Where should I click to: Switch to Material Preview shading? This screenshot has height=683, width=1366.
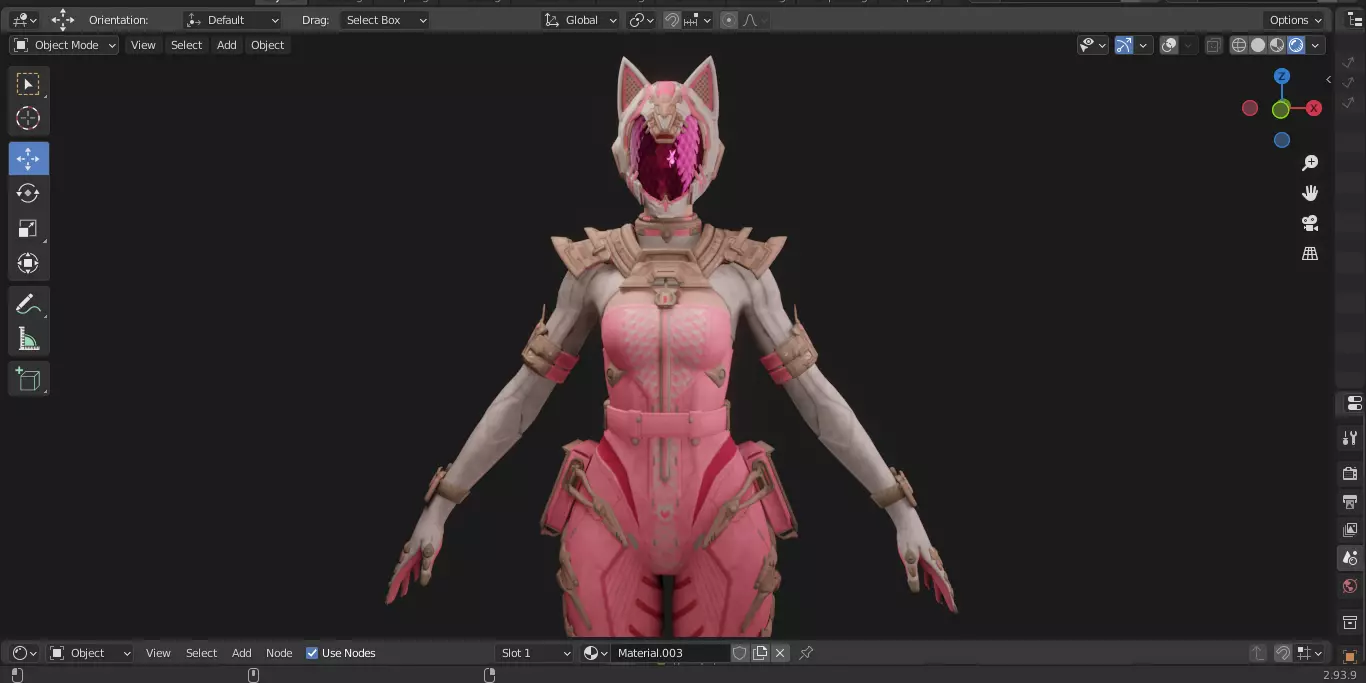tap(1277, 45)
